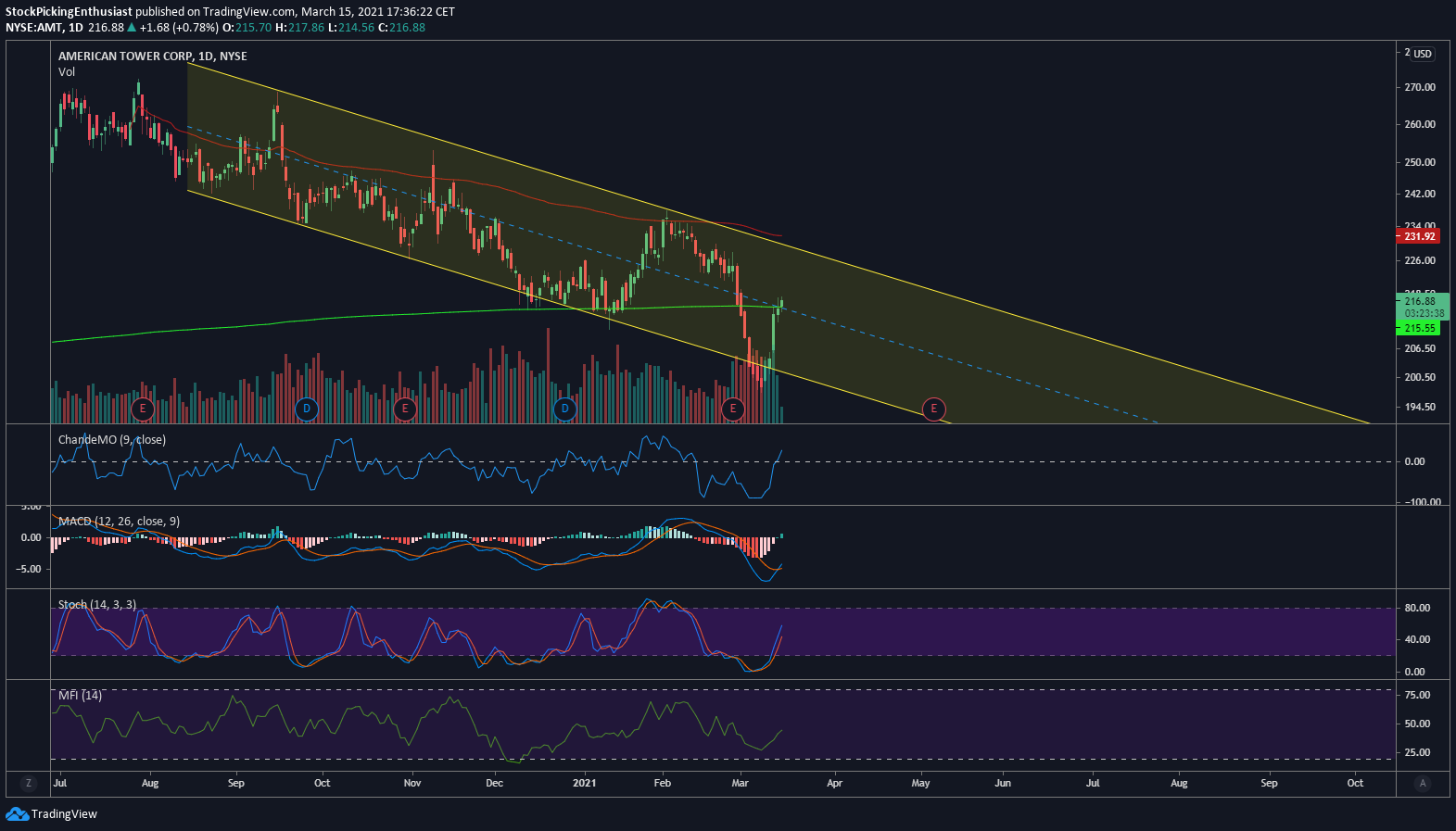The width and height of the screenshot is (1456, 831).
Task: Click the Z timezone button at bottom left
Action: click(x=29, y=784)
